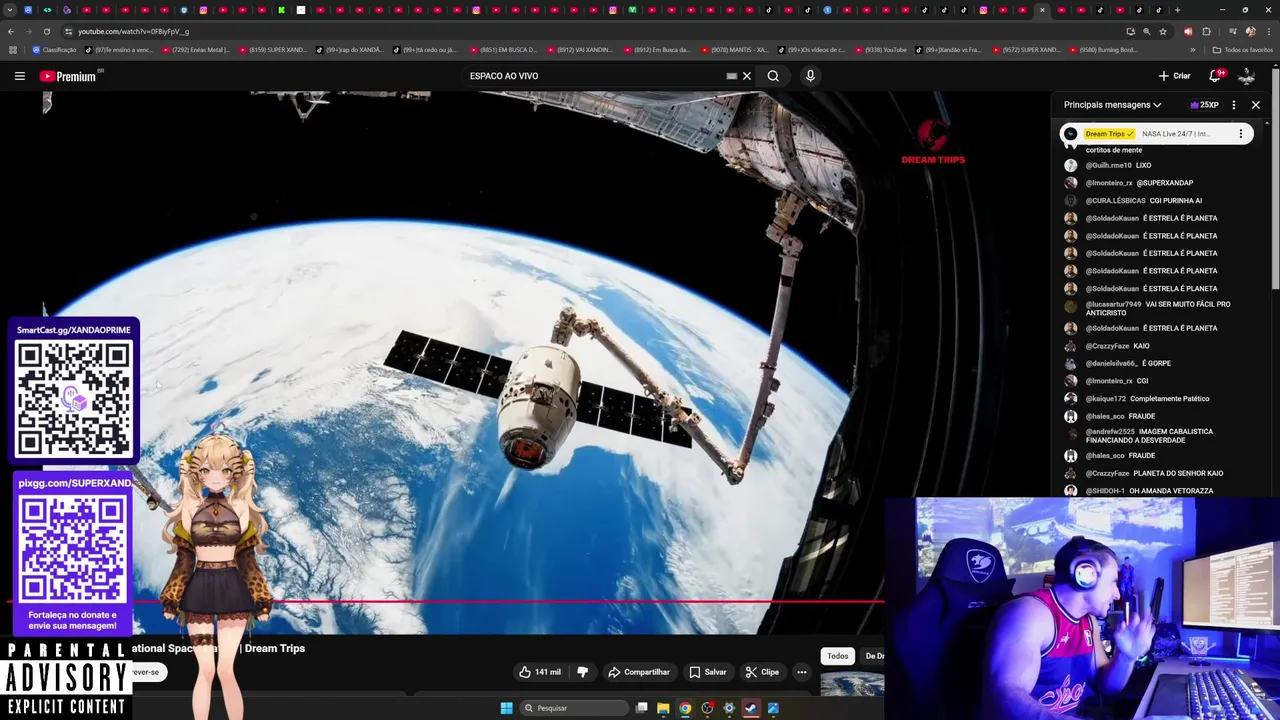
Task: Bookmark this page with the star
Action: point(1163,31)
